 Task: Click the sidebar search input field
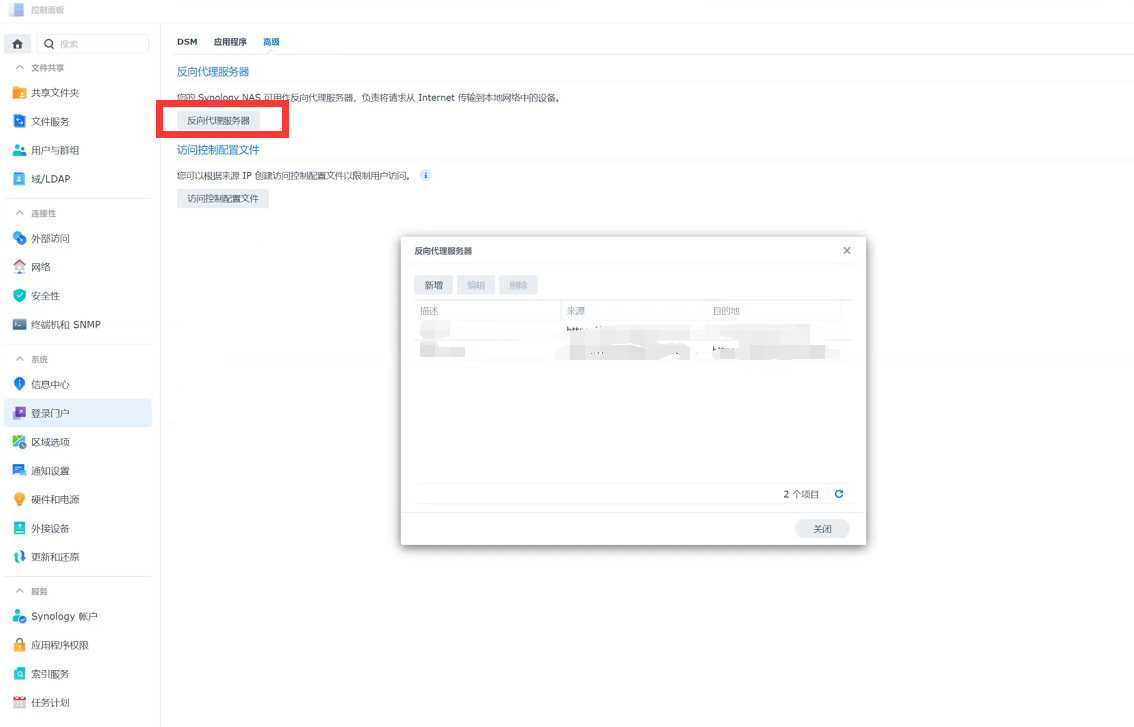(95, 43)
